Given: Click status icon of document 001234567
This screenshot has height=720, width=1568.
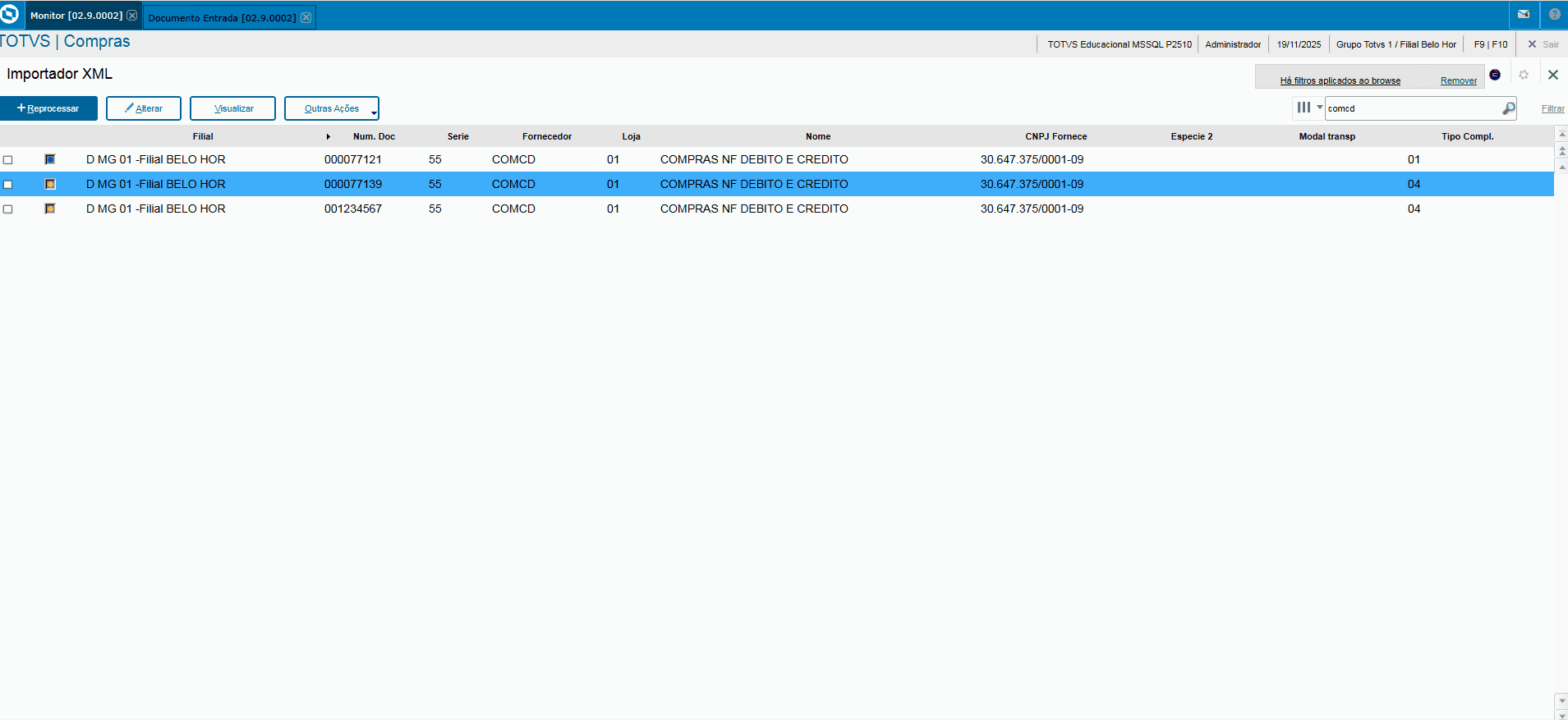Looking at the screenshot, I should click(50, 209).
